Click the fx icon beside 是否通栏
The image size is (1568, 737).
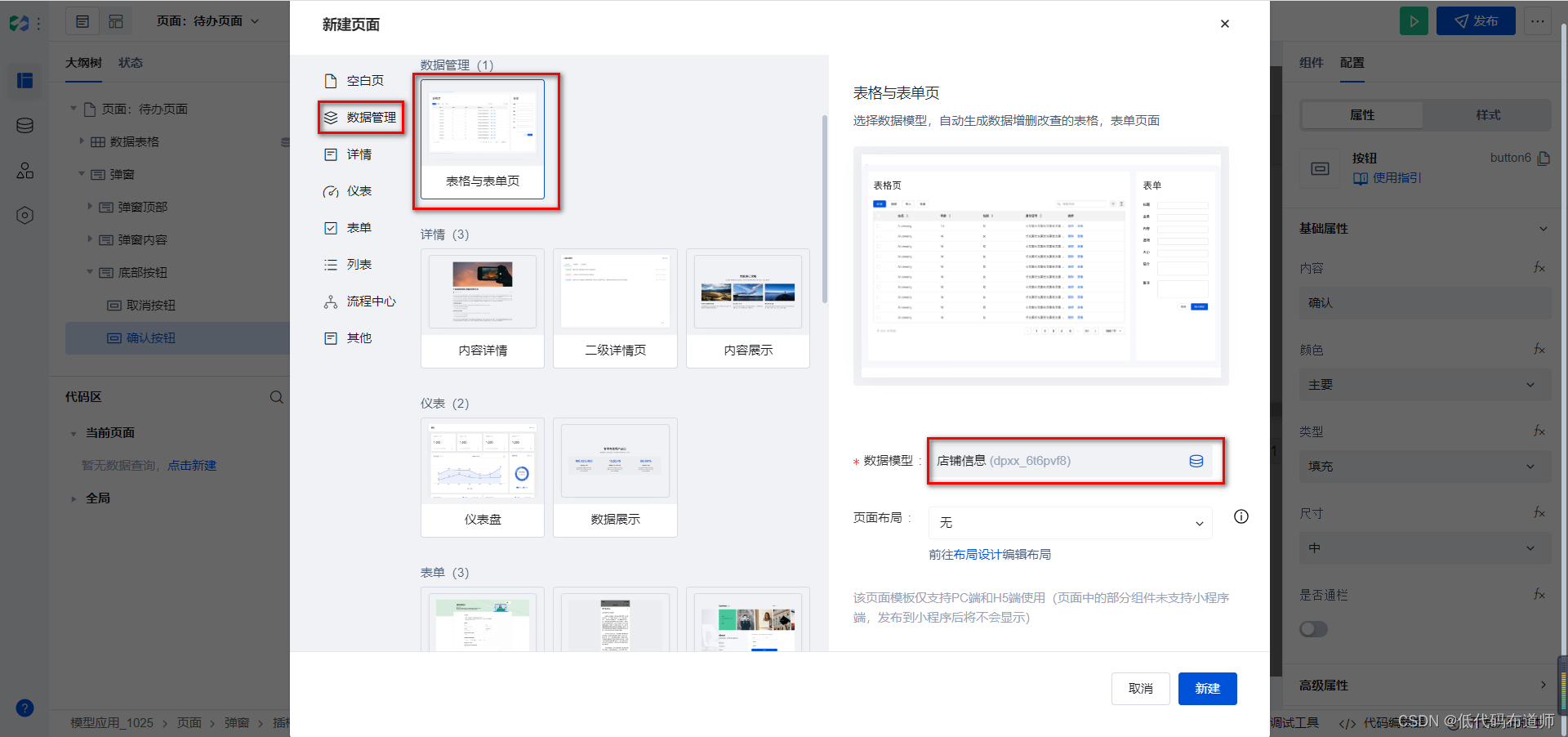[1539, 595]
